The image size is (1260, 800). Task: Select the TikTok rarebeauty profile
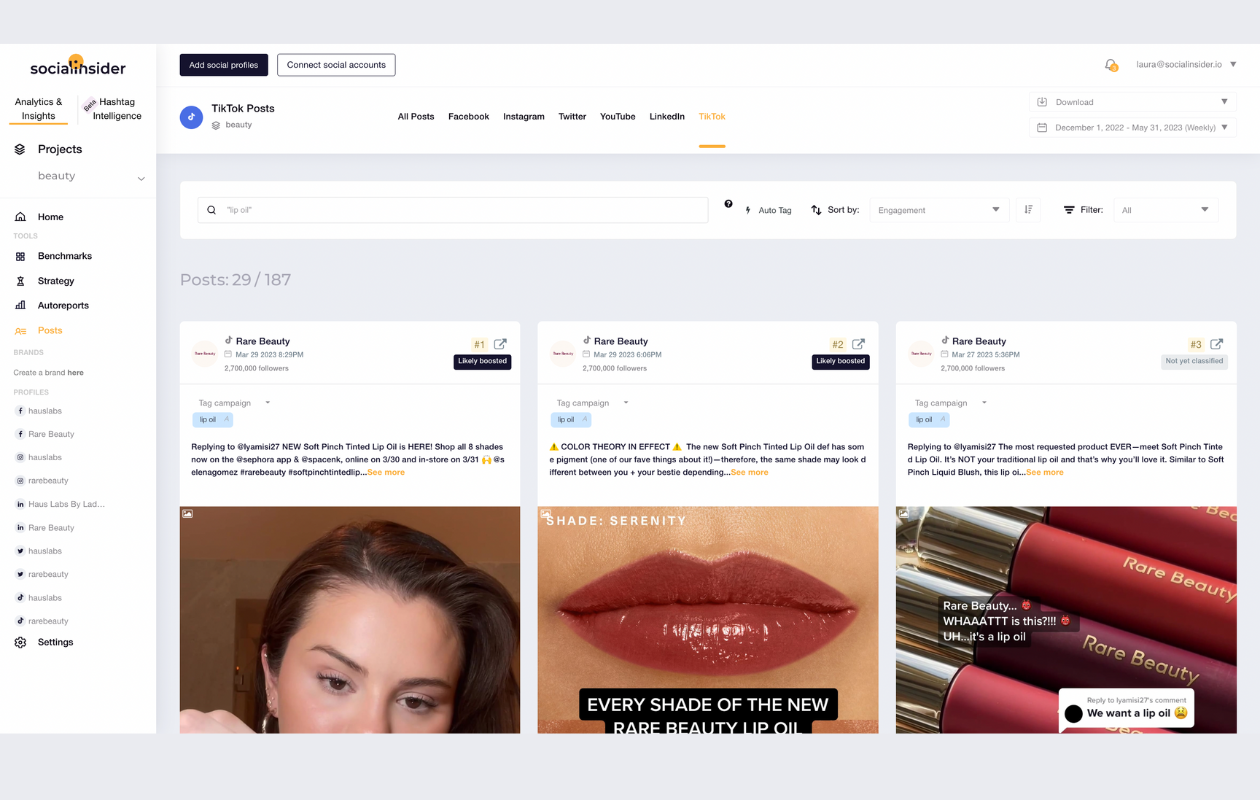(x=42, y=621)
